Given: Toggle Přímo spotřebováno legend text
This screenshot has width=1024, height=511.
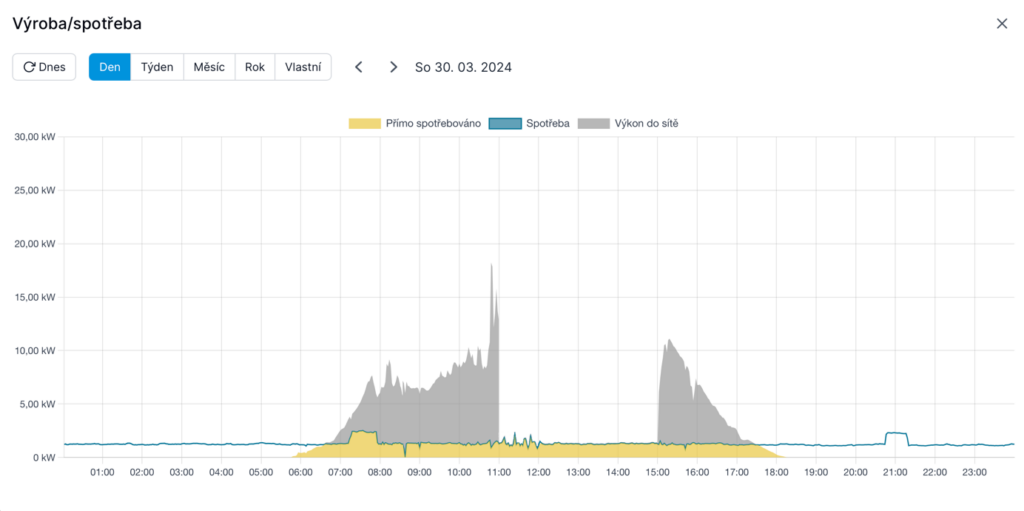Looking at the screenshot, I should [x=434, y=123].
